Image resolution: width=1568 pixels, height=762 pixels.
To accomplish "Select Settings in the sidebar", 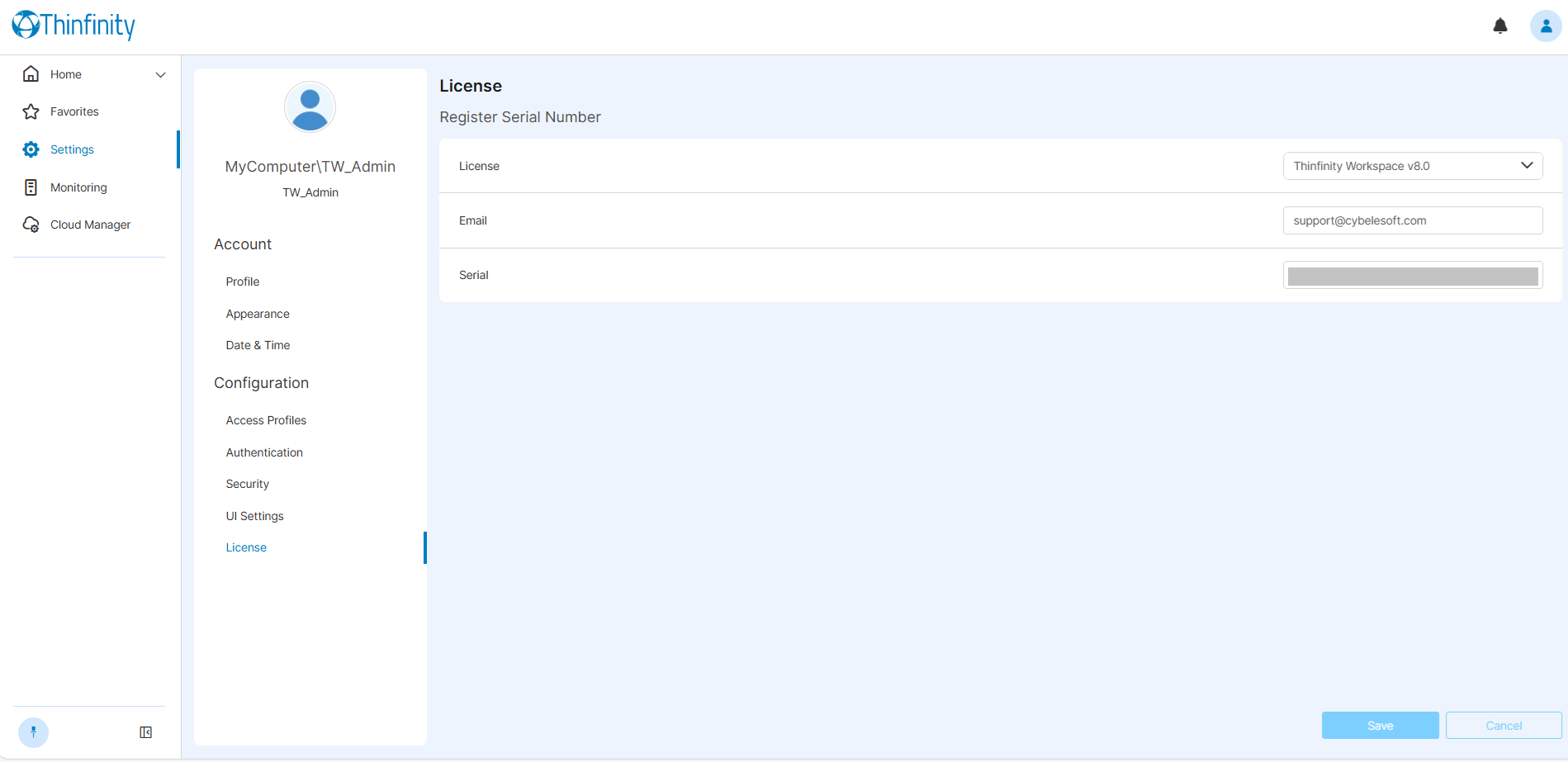I will [72, 149].
